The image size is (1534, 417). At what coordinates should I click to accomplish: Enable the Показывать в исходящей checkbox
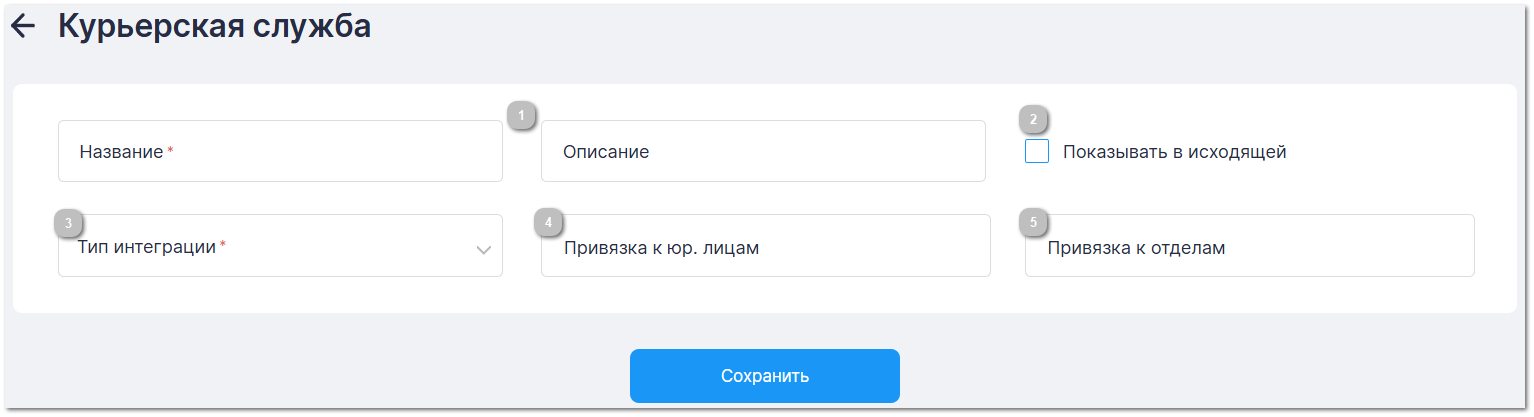[1037, 152]
